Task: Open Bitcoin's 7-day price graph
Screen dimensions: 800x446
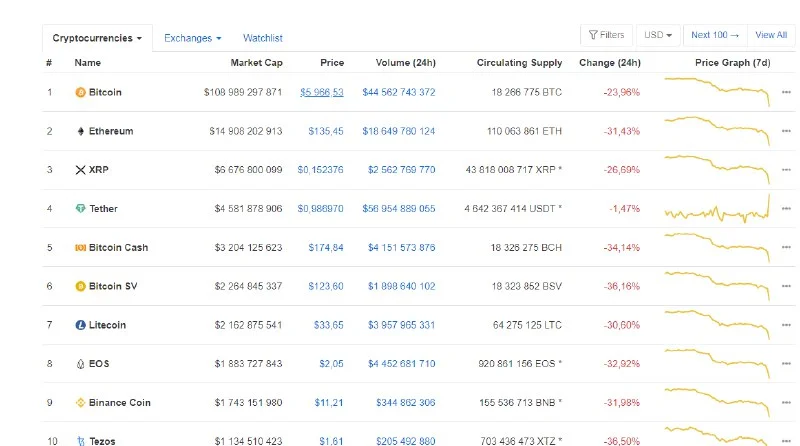Action: tap(716, 93)
